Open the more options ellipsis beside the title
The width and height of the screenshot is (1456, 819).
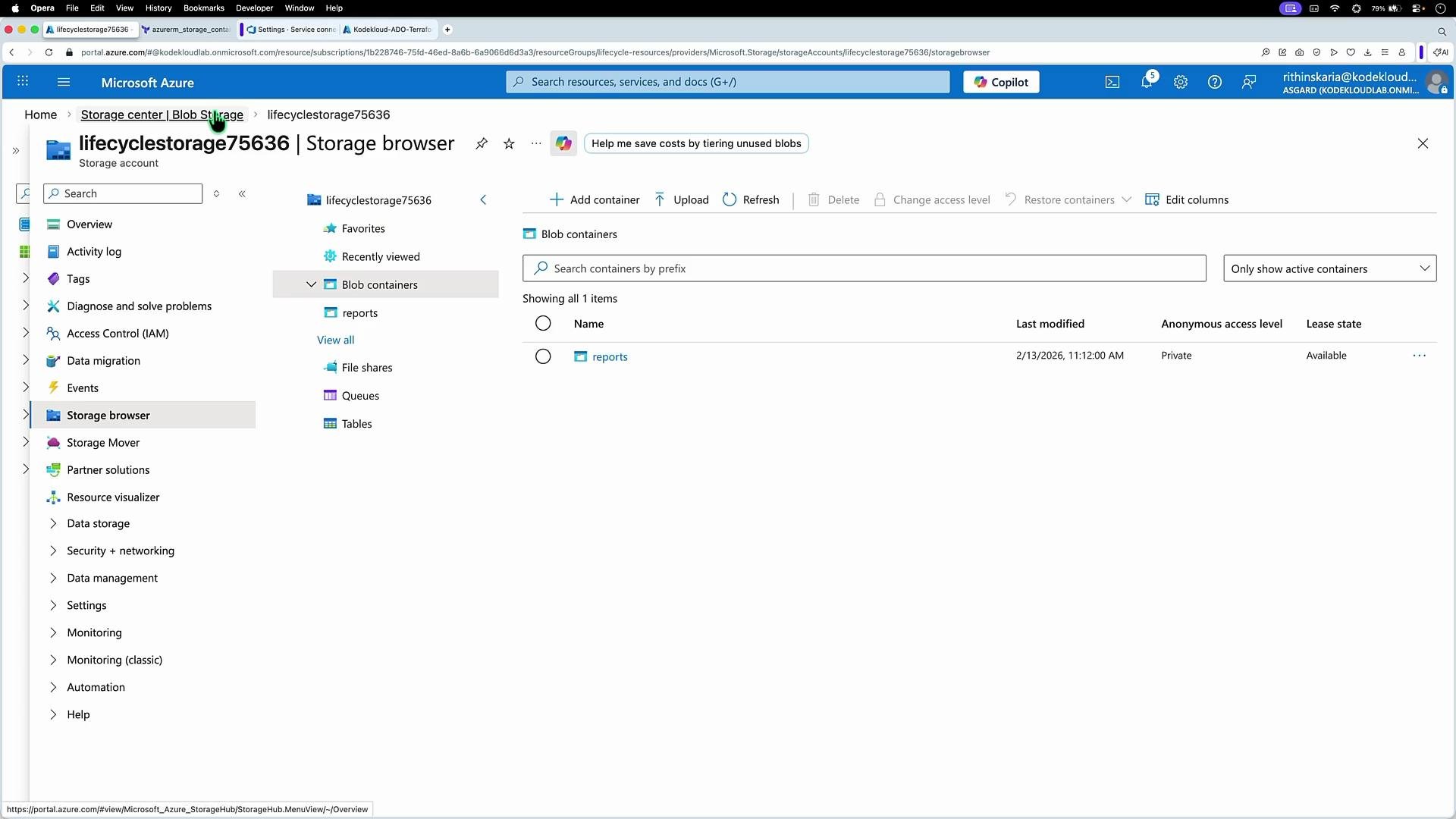click(536, 143)
